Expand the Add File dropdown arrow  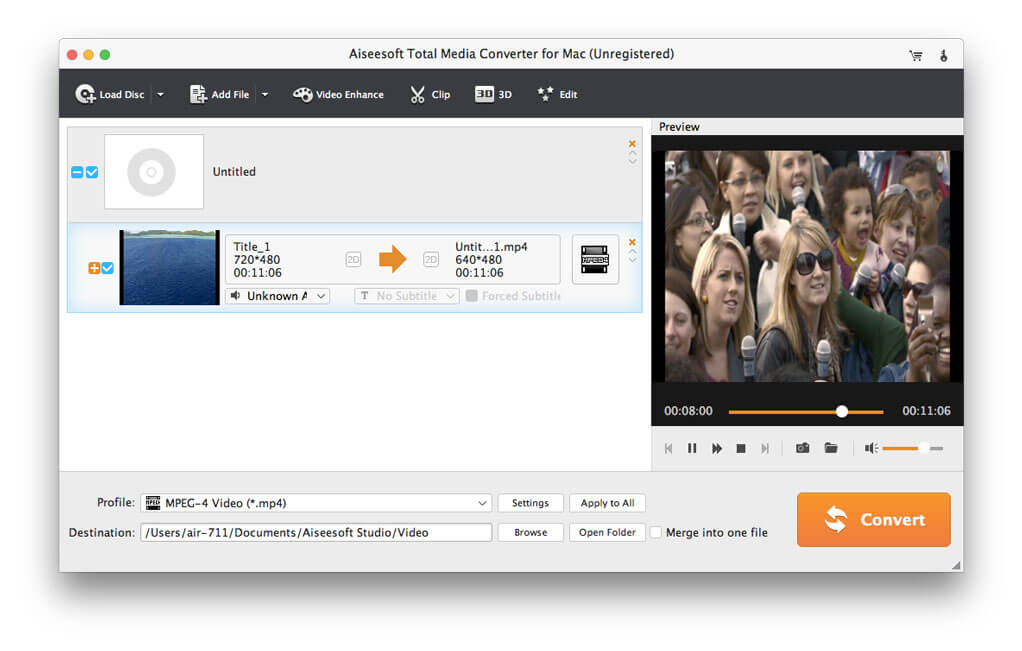(265, 94)
